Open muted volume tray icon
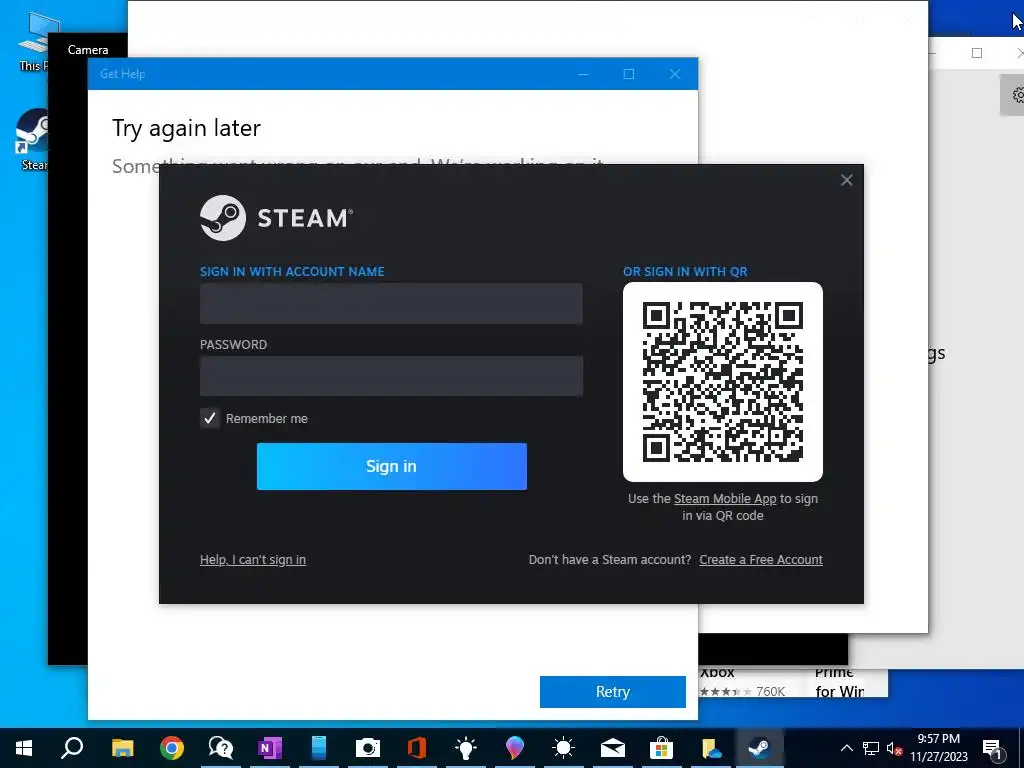 tap(895, 748)
